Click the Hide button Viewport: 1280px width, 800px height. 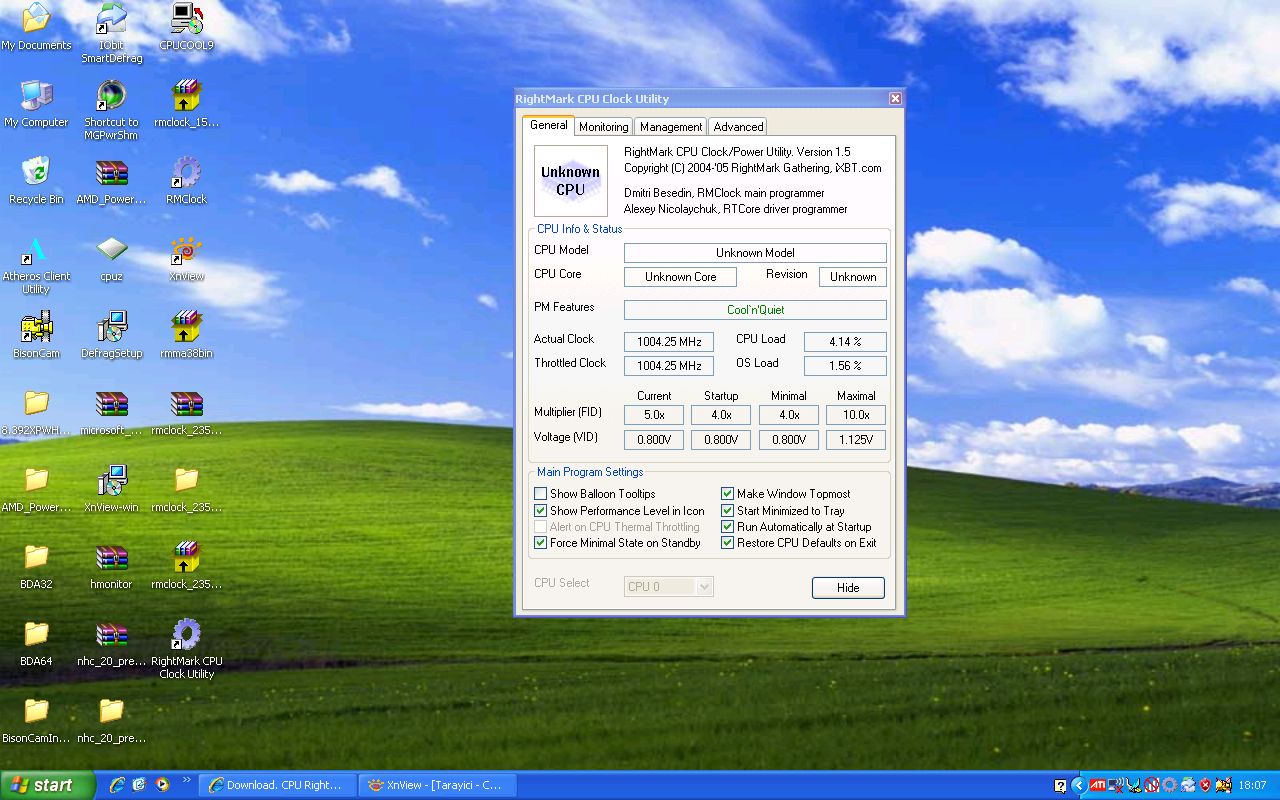[848, 588]
